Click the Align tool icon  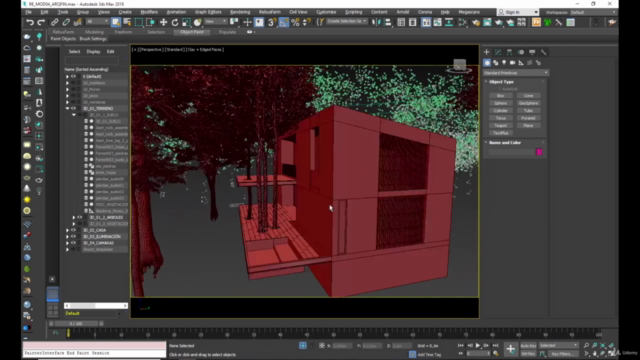click(x=387, y=22)
